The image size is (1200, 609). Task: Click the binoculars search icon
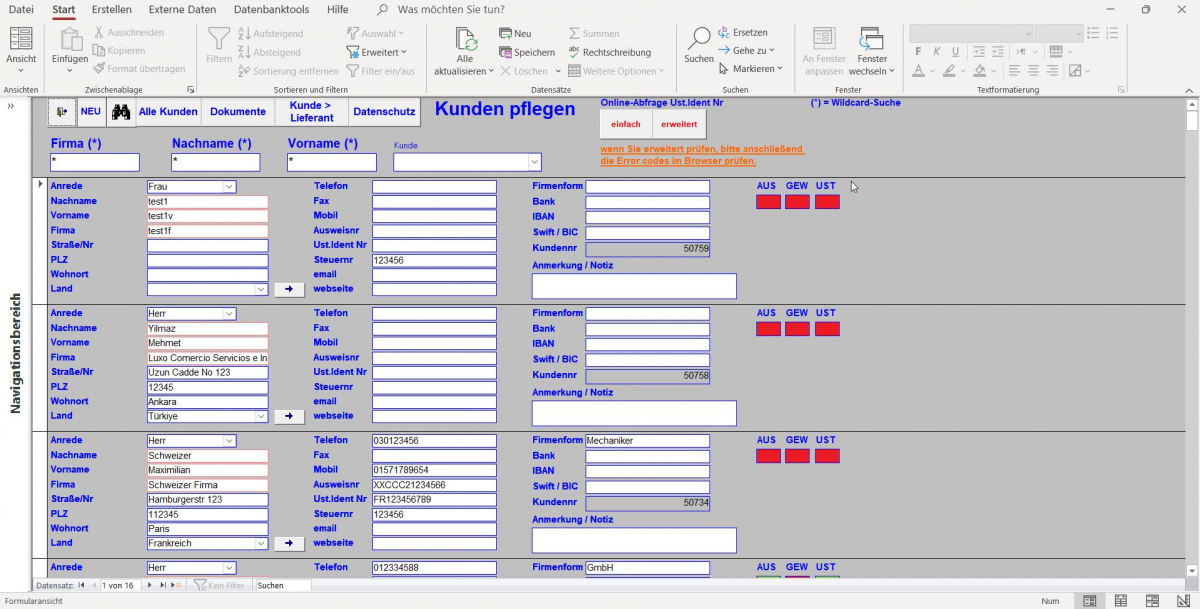point(121,112)
